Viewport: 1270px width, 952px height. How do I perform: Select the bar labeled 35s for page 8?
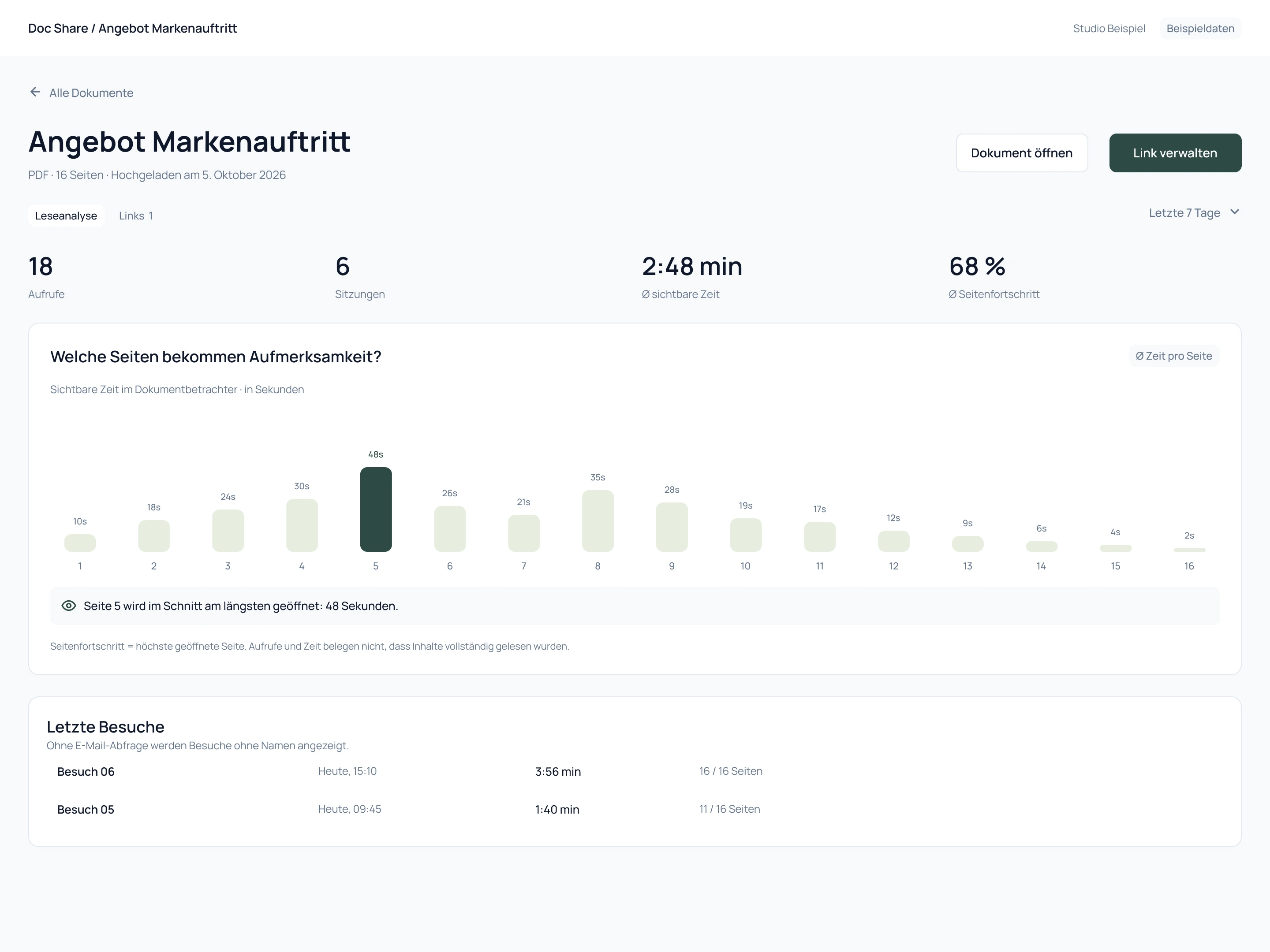tap(598, 521)
